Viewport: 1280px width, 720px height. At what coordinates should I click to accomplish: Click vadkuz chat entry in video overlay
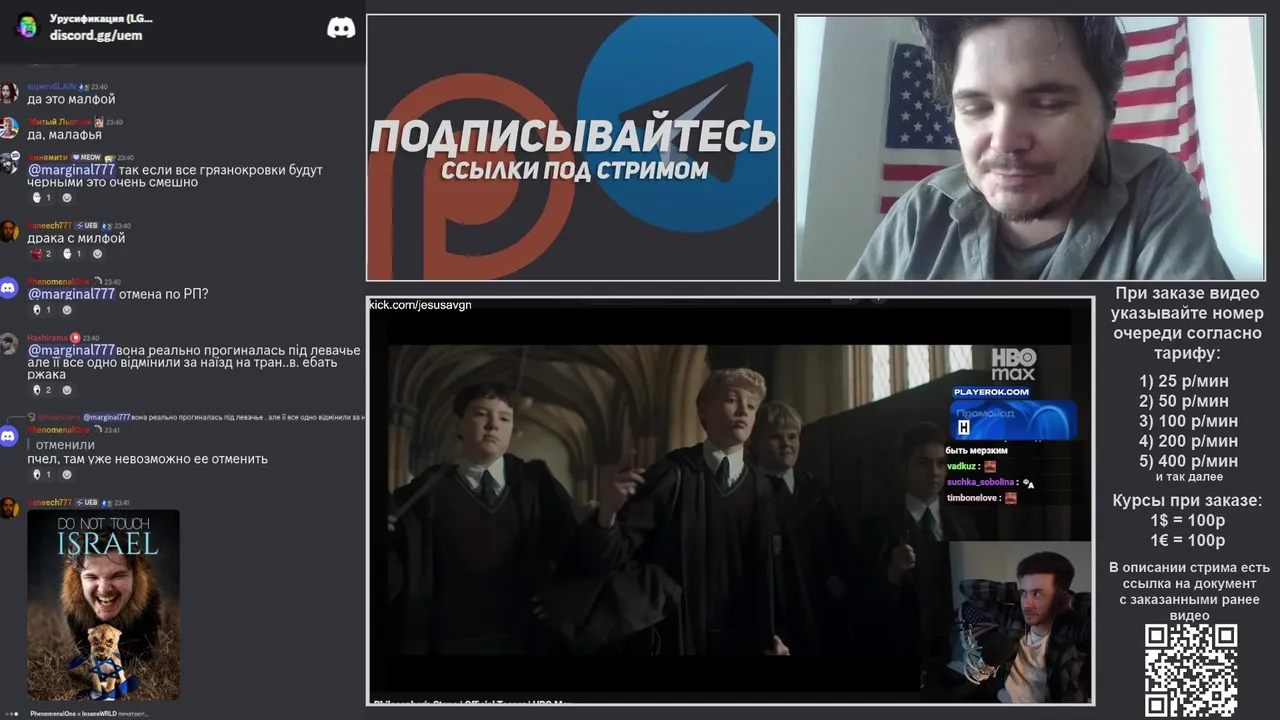coord(971,466)
